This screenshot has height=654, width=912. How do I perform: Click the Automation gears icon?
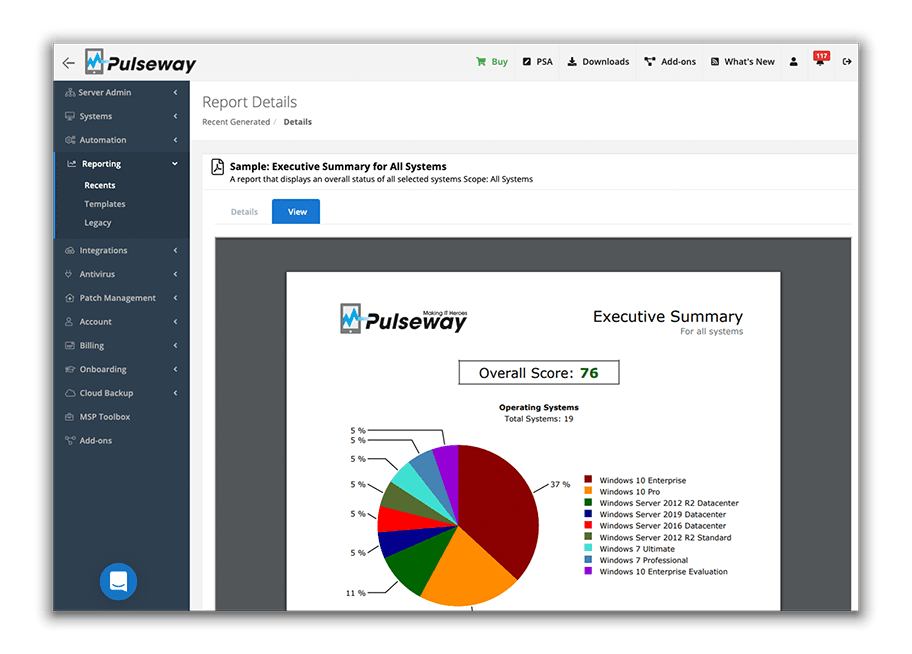pyautogui.click(x=70, y=140)
